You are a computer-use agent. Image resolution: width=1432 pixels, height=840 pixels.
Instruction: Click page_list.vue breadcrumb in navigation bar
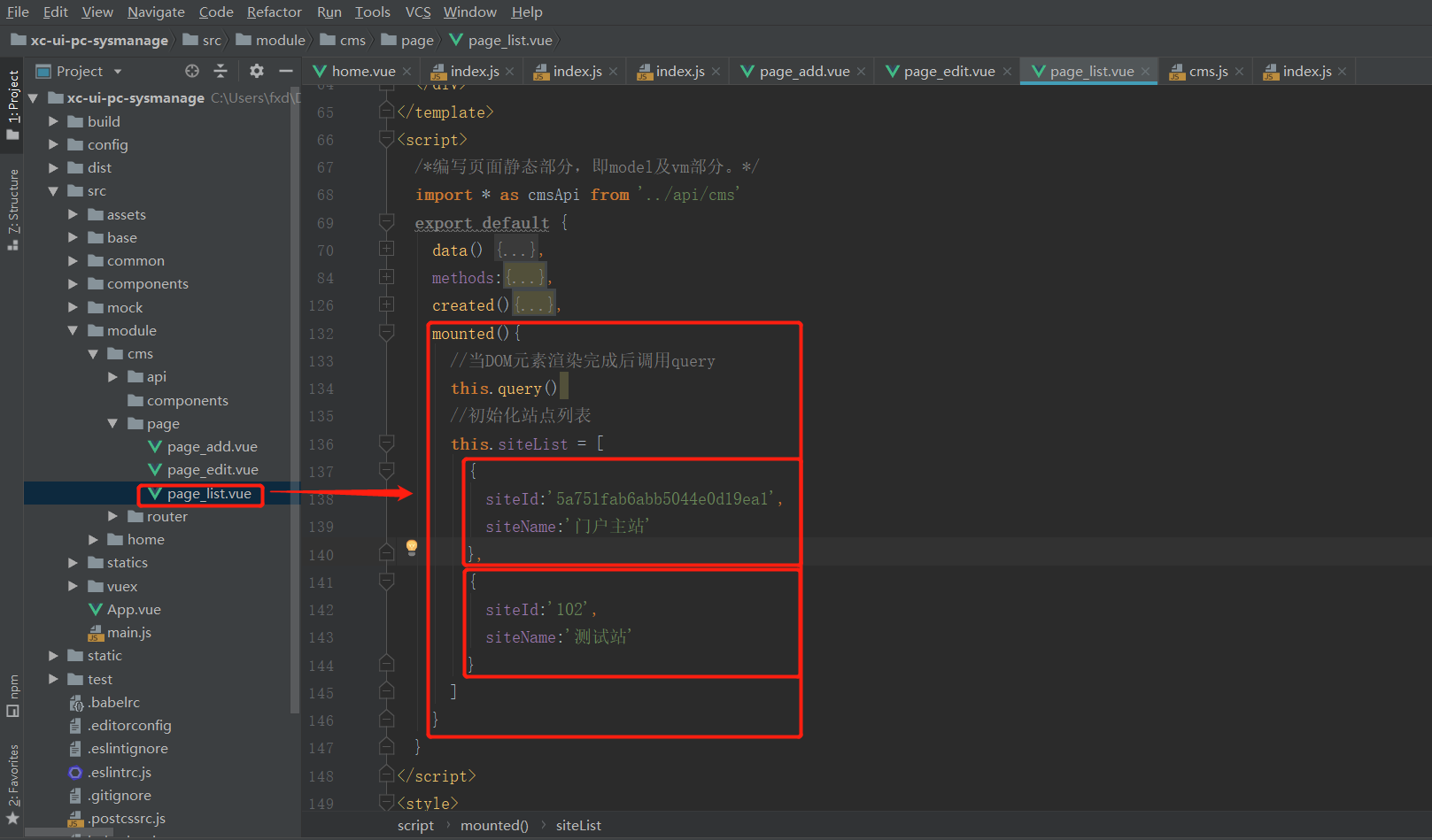501,40
